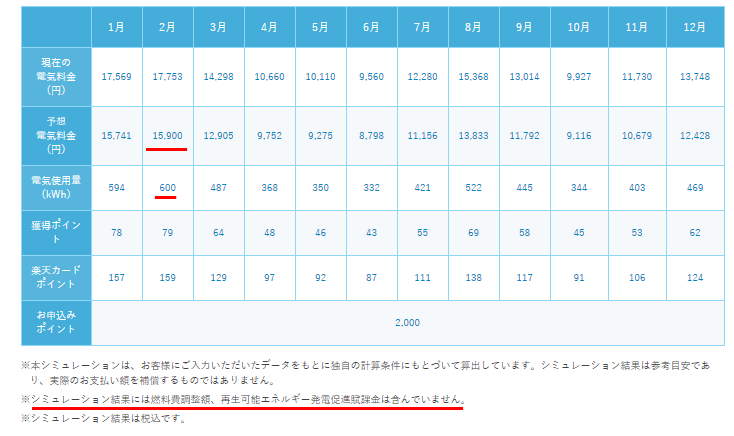734x436 pixels.
Task: Select the 4月 column header
Action: click(x=270, y=27)
